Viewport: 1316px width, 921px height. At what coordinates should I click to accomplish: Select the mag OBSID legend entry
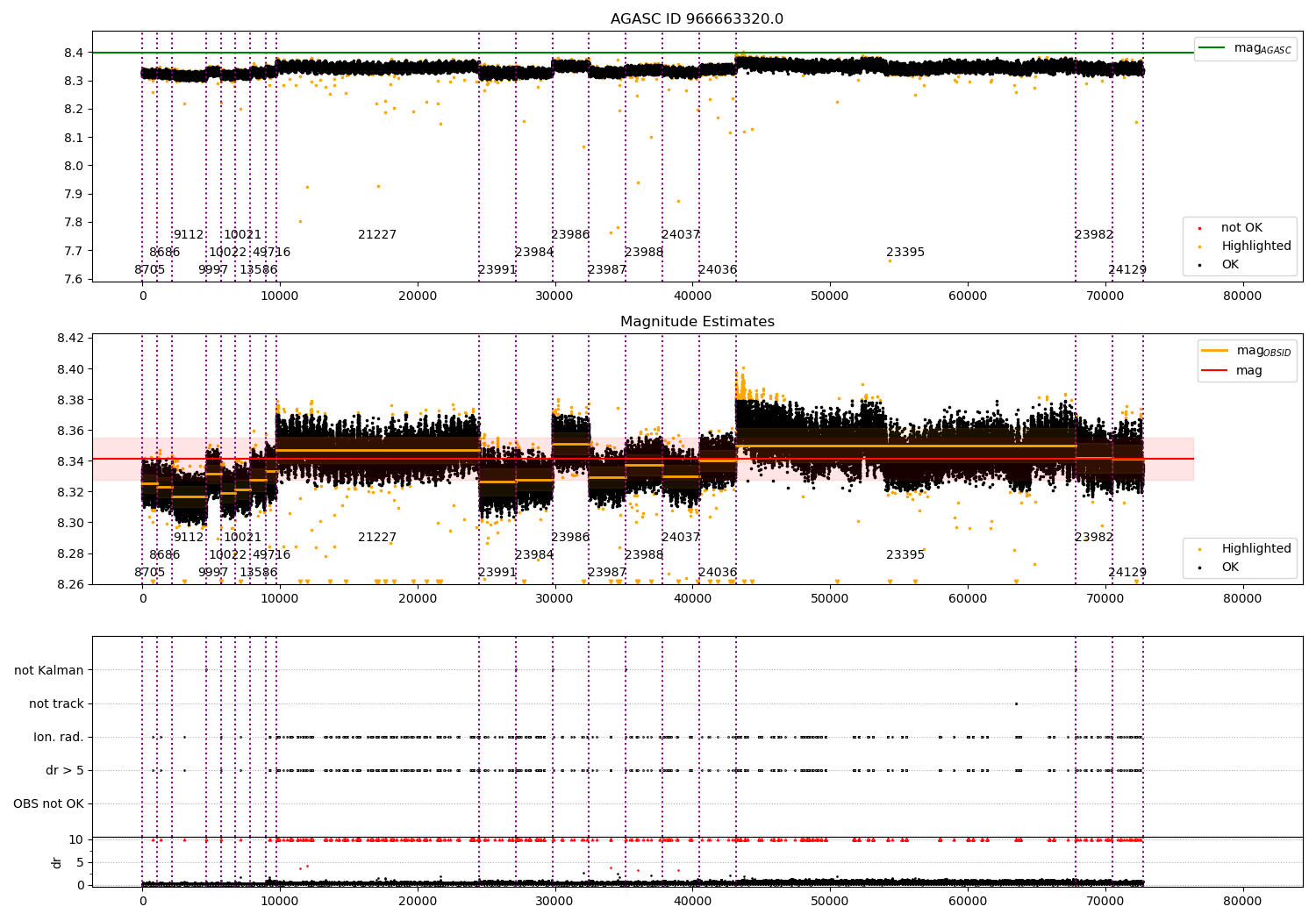pos(1246,351)
